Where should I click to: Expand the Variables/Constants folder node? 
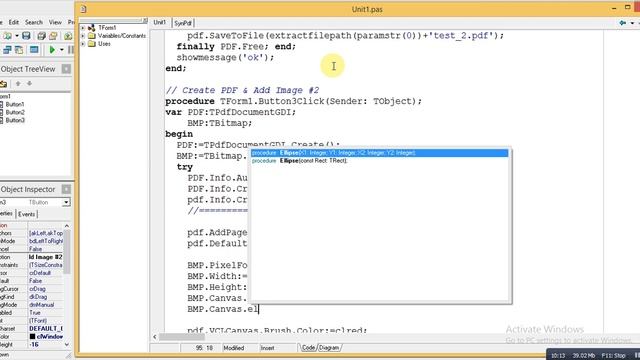pos(83,36)
